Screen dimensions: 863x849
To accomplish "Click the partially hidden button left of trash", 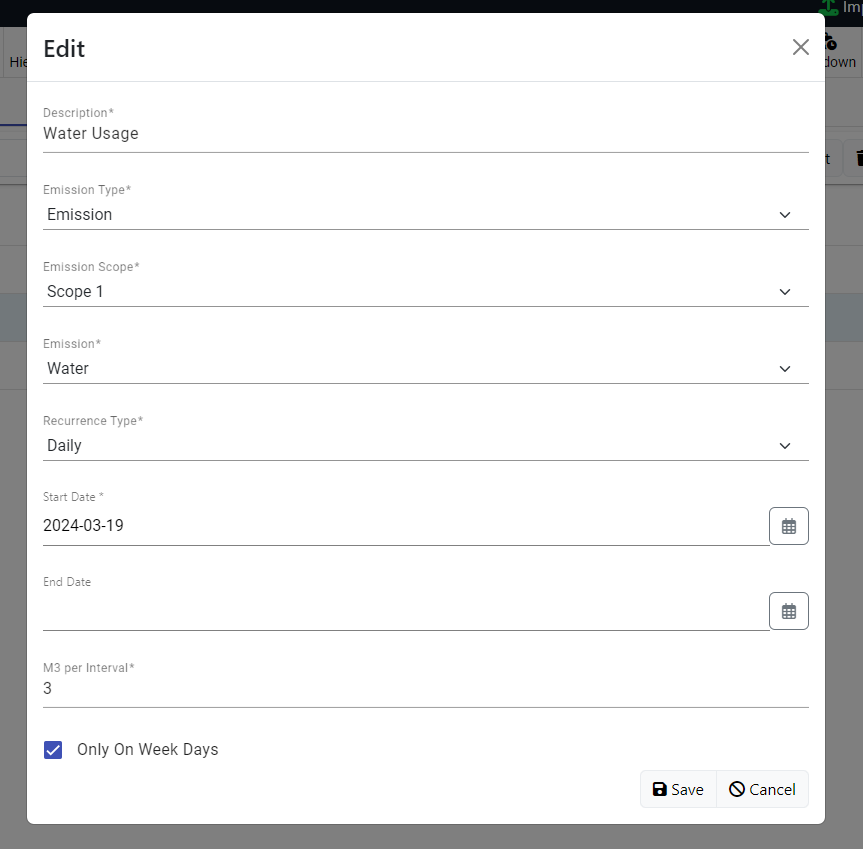I will pos(833,158).
